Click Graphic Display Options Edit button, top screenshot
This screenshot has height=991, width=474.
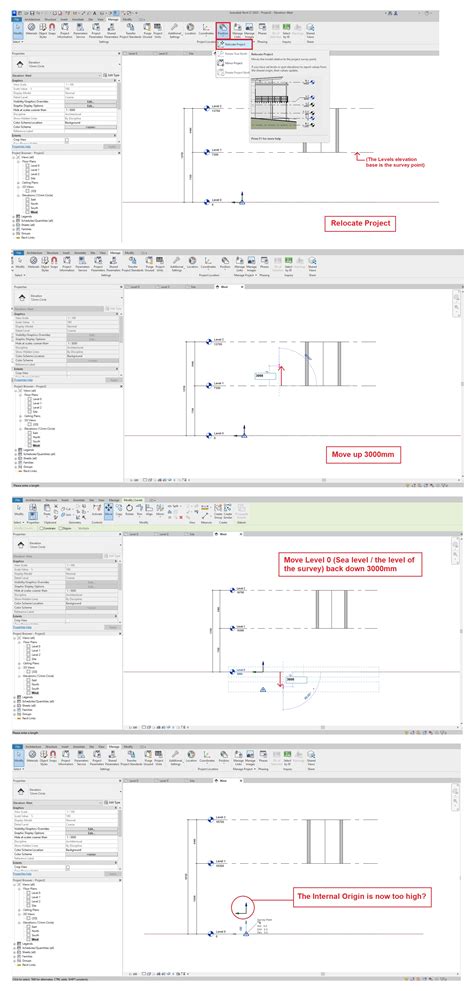[90, 105]
